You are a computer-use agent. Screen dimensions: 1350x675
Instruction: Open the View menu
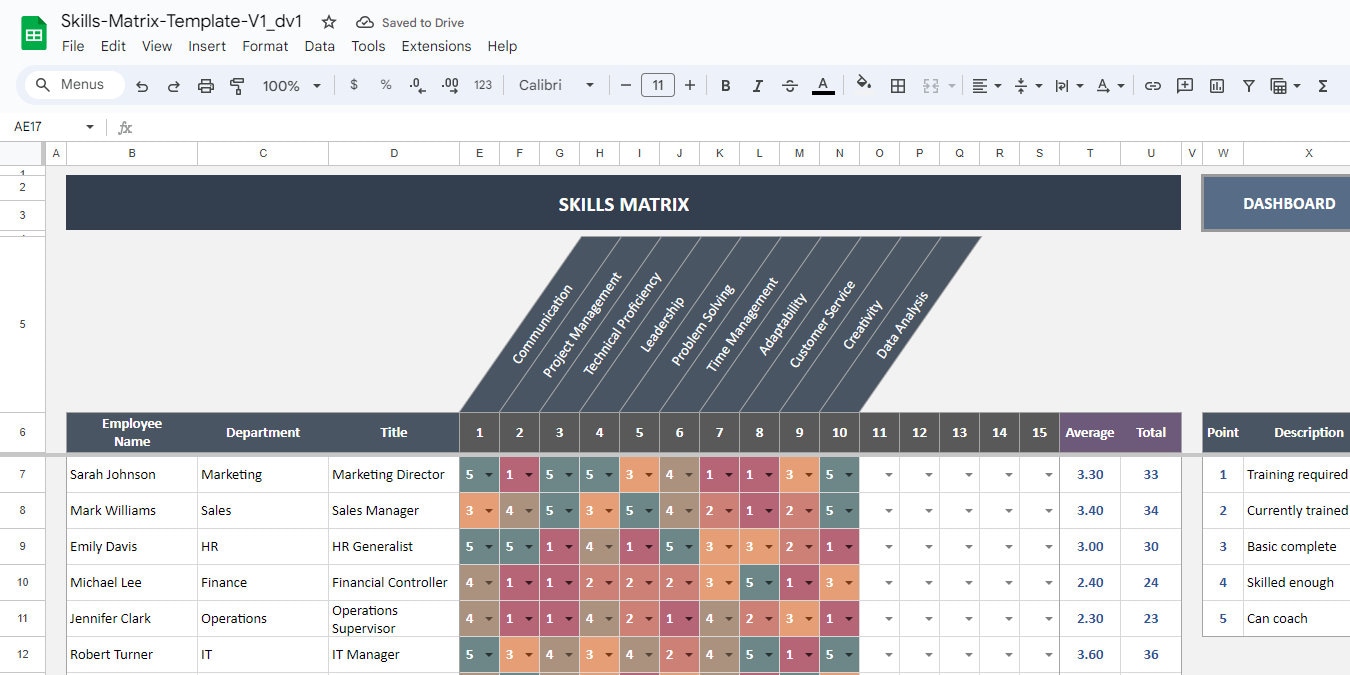(157, 46)
